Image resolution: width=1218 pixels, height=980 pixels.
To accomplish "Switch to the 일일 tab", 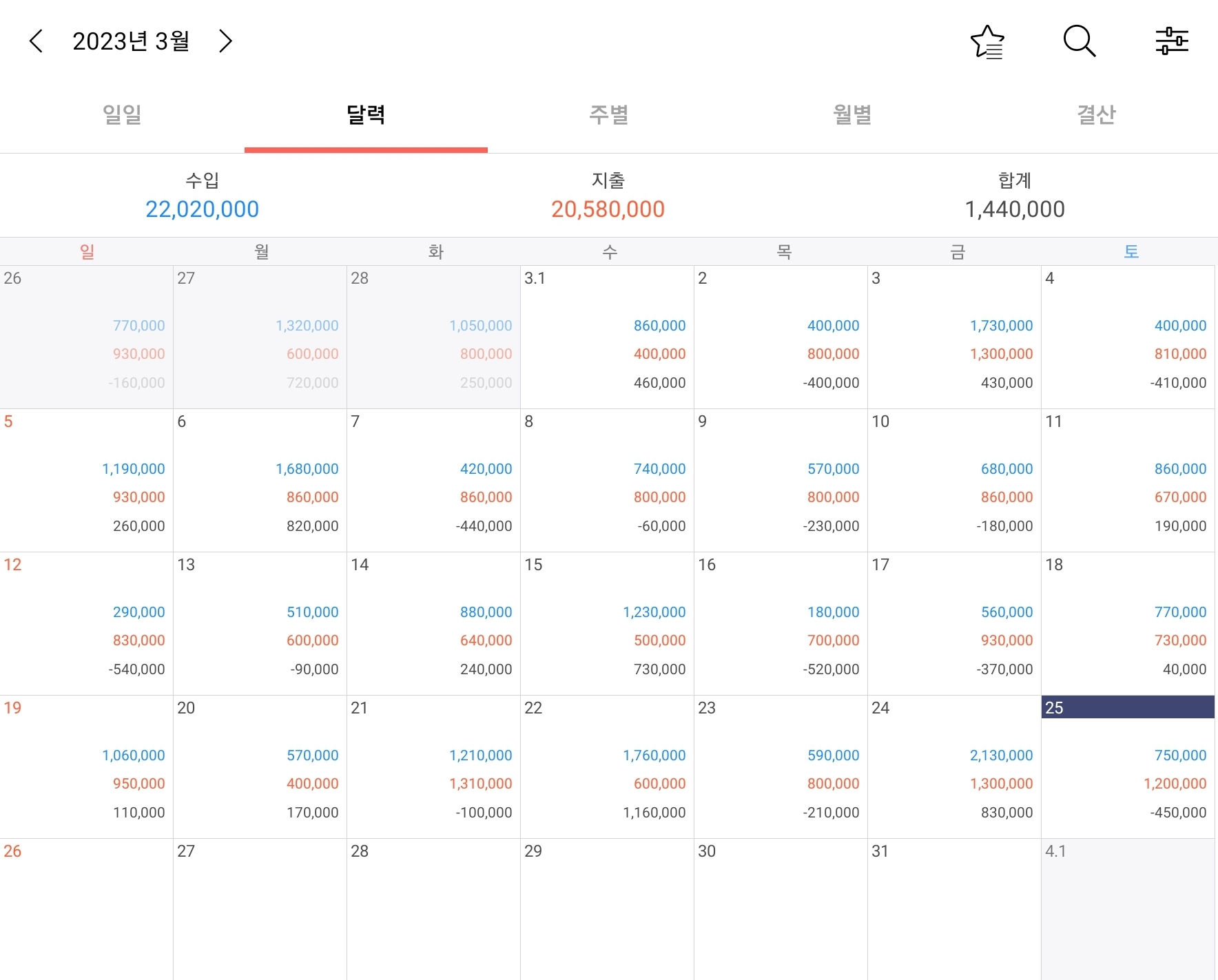I will (x=122, y=114).
